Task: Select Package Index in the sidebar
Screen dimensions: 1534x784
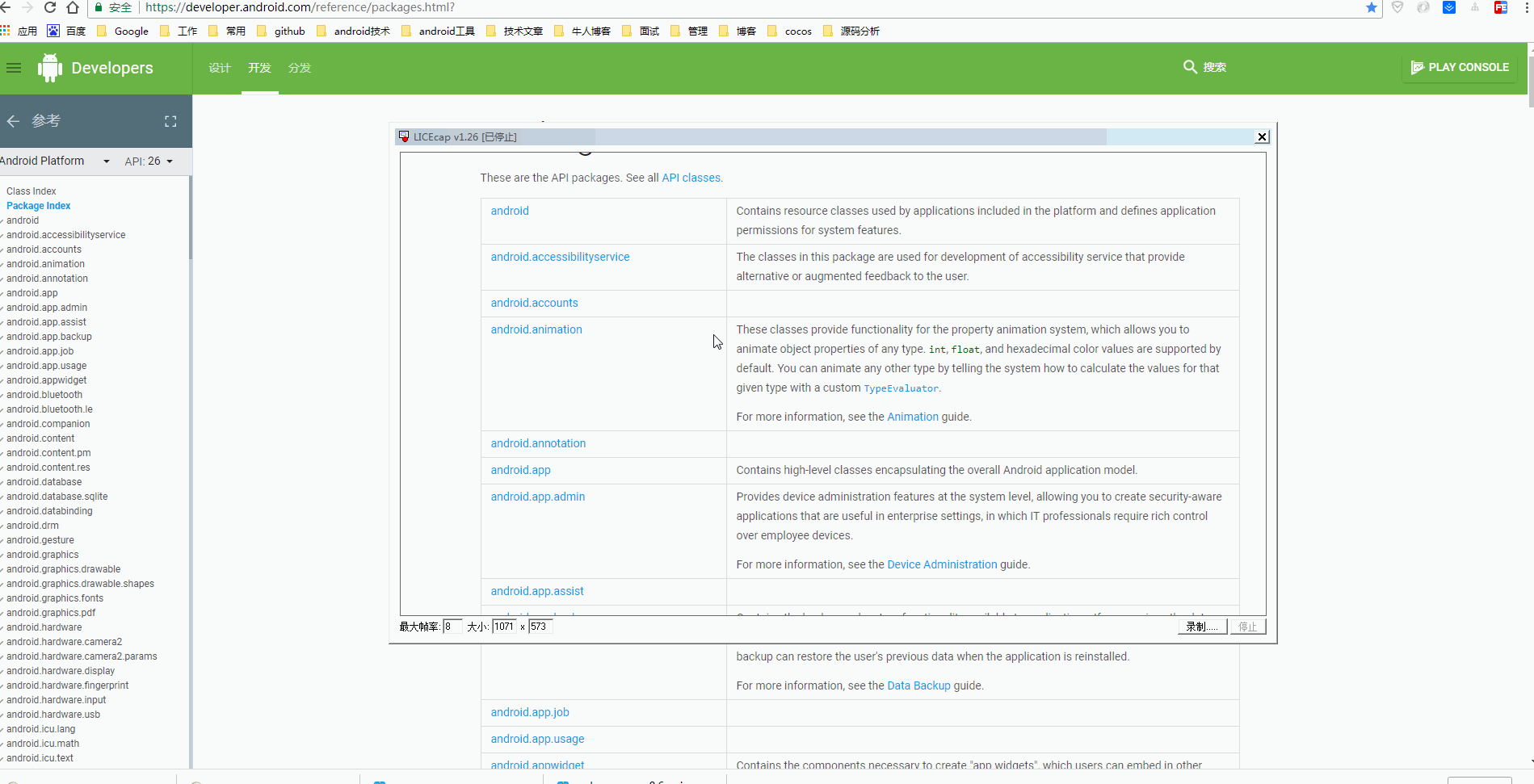Action: pos(39,206)
